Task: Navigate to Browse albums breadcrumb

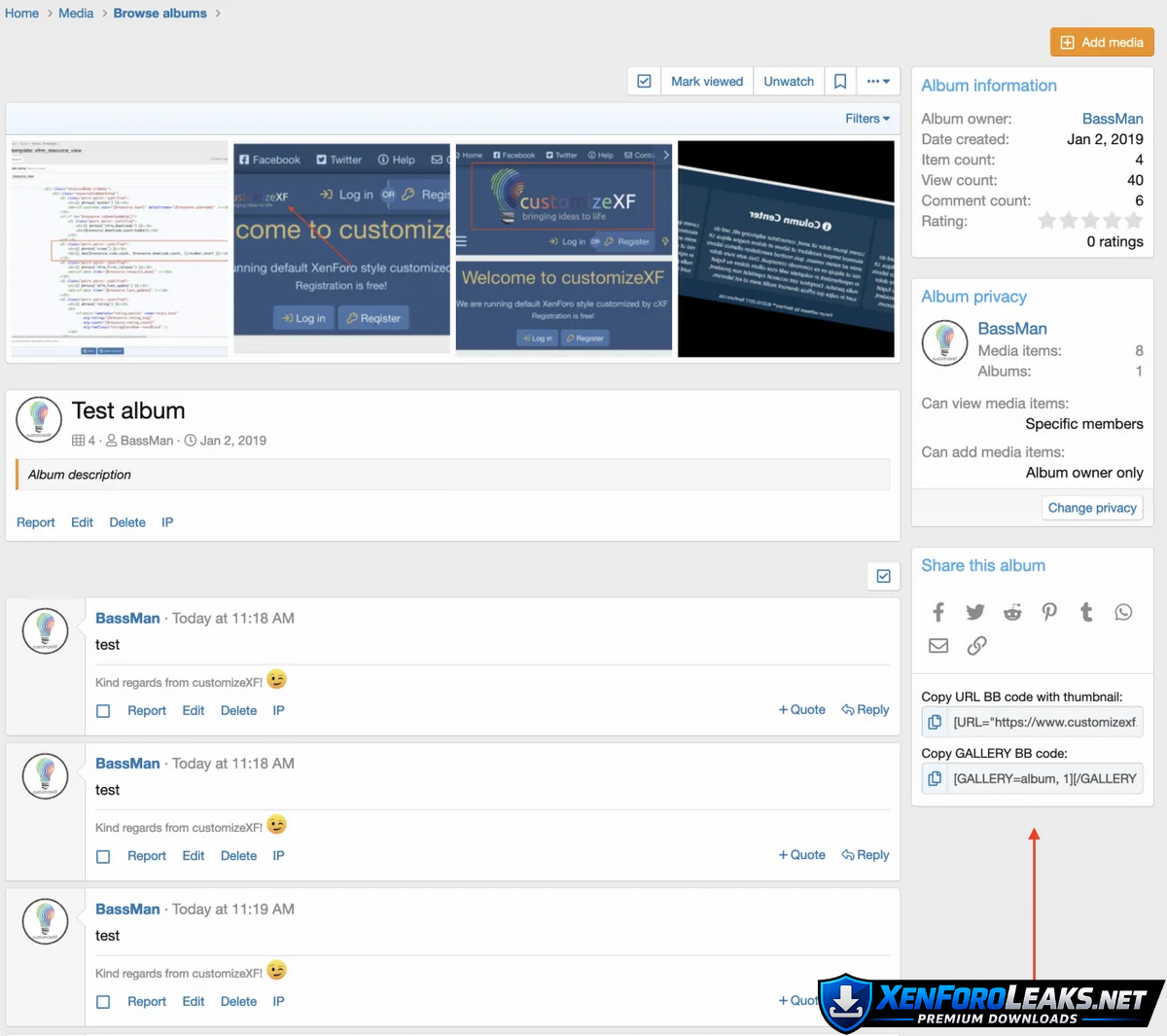Action: tap(159, 14)
